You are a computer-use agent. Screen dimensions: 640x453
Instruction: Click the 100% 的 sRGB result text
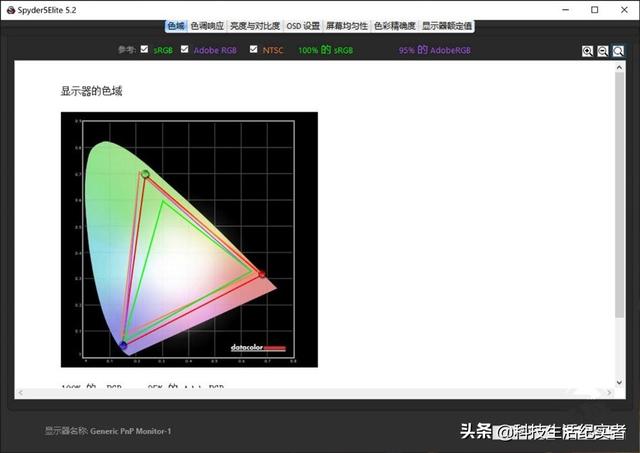325,50
